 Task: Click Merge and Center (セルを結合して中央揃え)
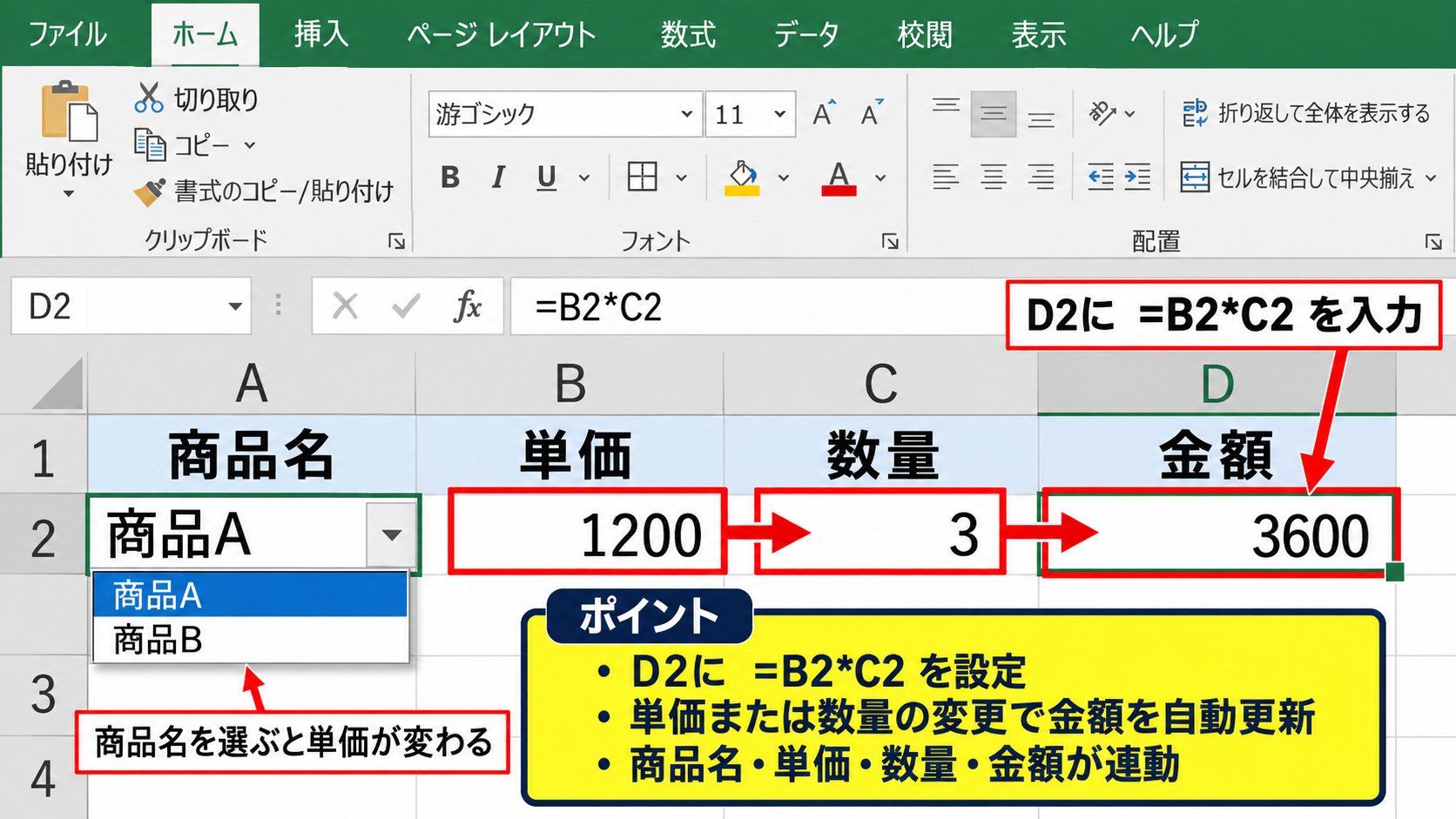coord(1298,178)
